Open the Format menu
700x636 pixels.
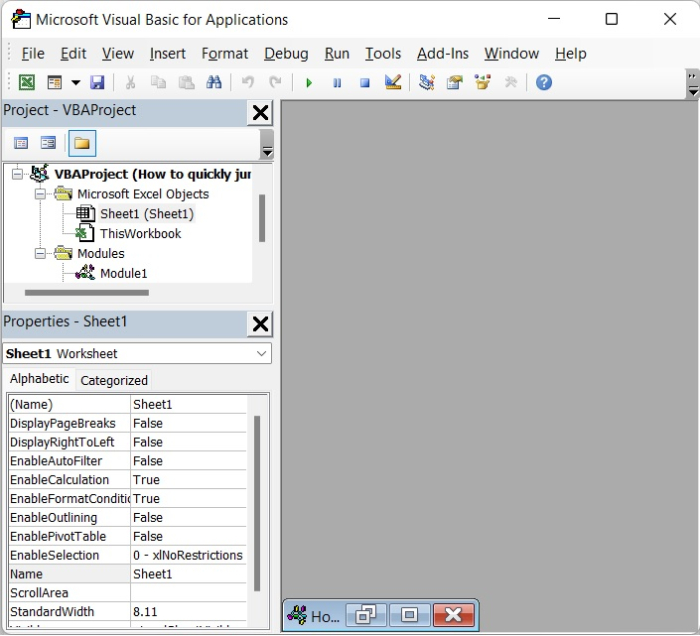pyautogui.click(x=225, y=54)
